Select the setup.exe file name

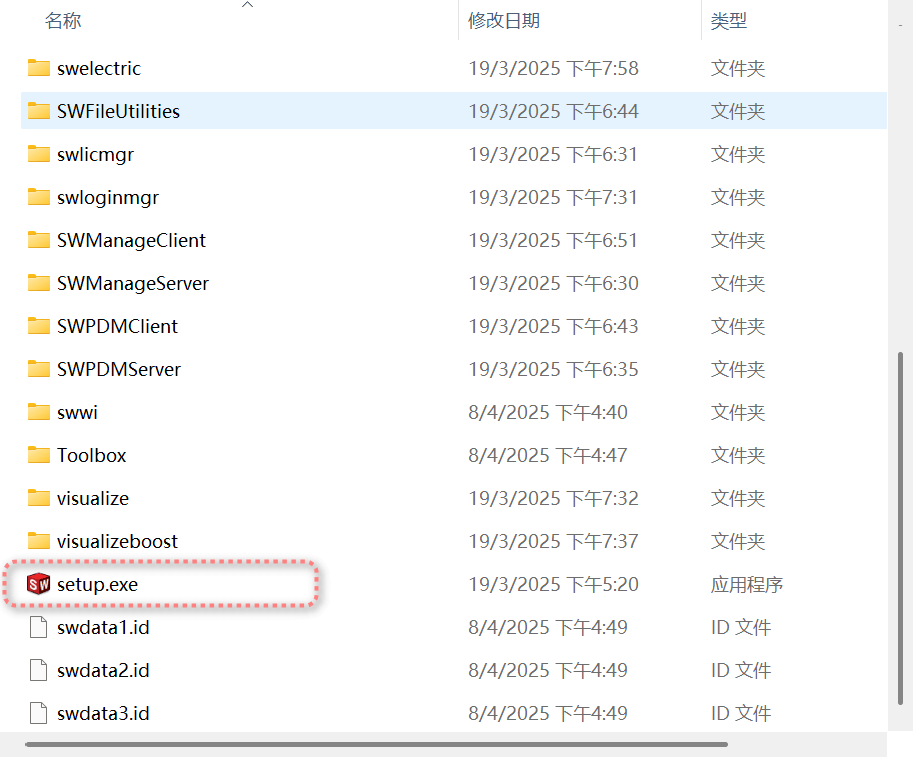(97, 585)
